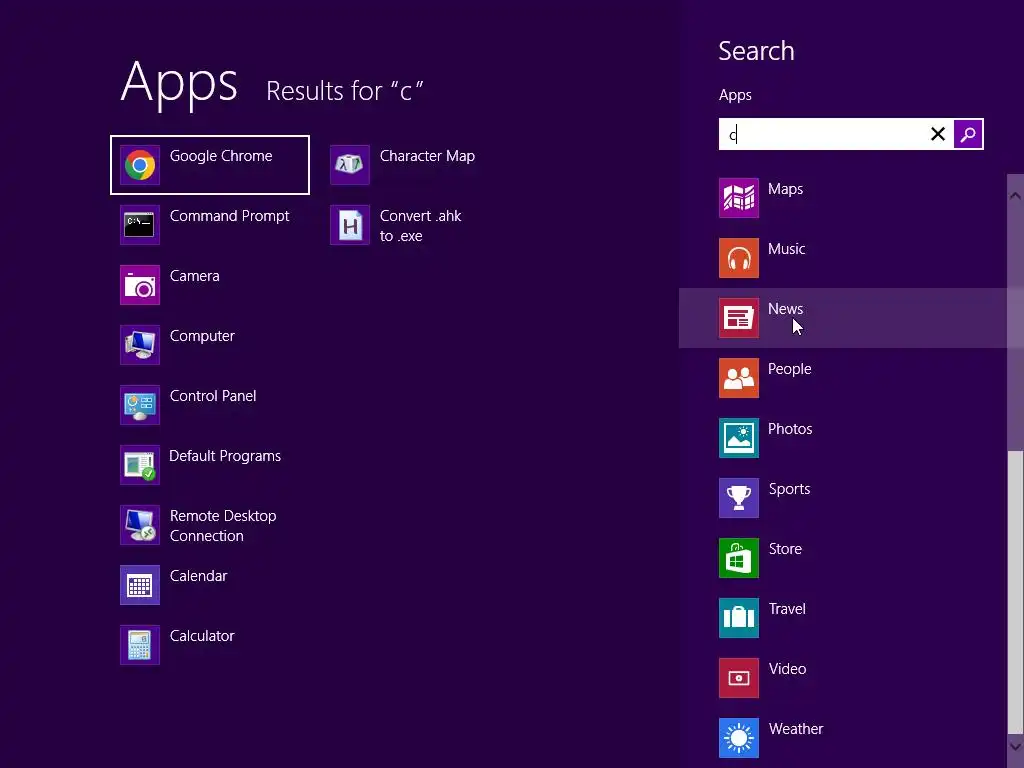Screen dimensions: 1024x768
Task: Open the Calculator icon
Action: (140, 645)
